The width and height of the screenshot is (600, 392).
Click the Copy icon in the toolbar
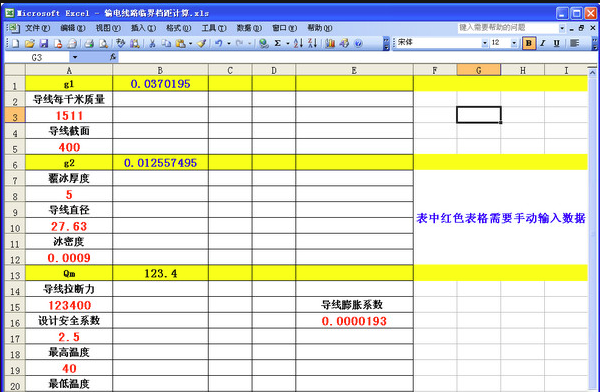[x=166, y=43]
